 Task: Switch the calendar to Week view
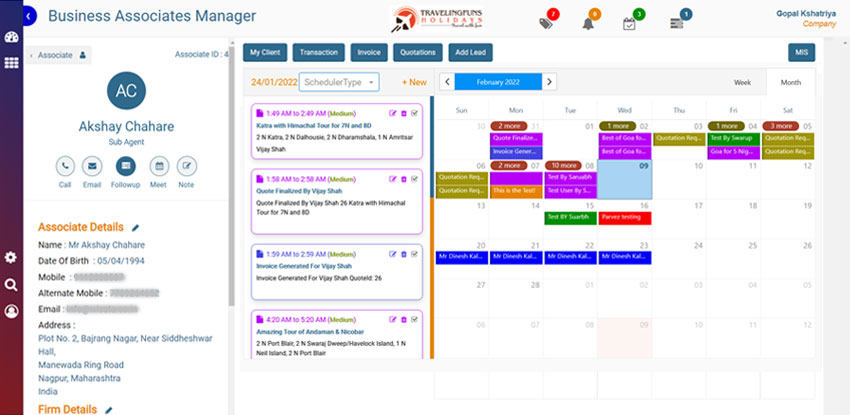pyautogui.click(x=742, y=82)
